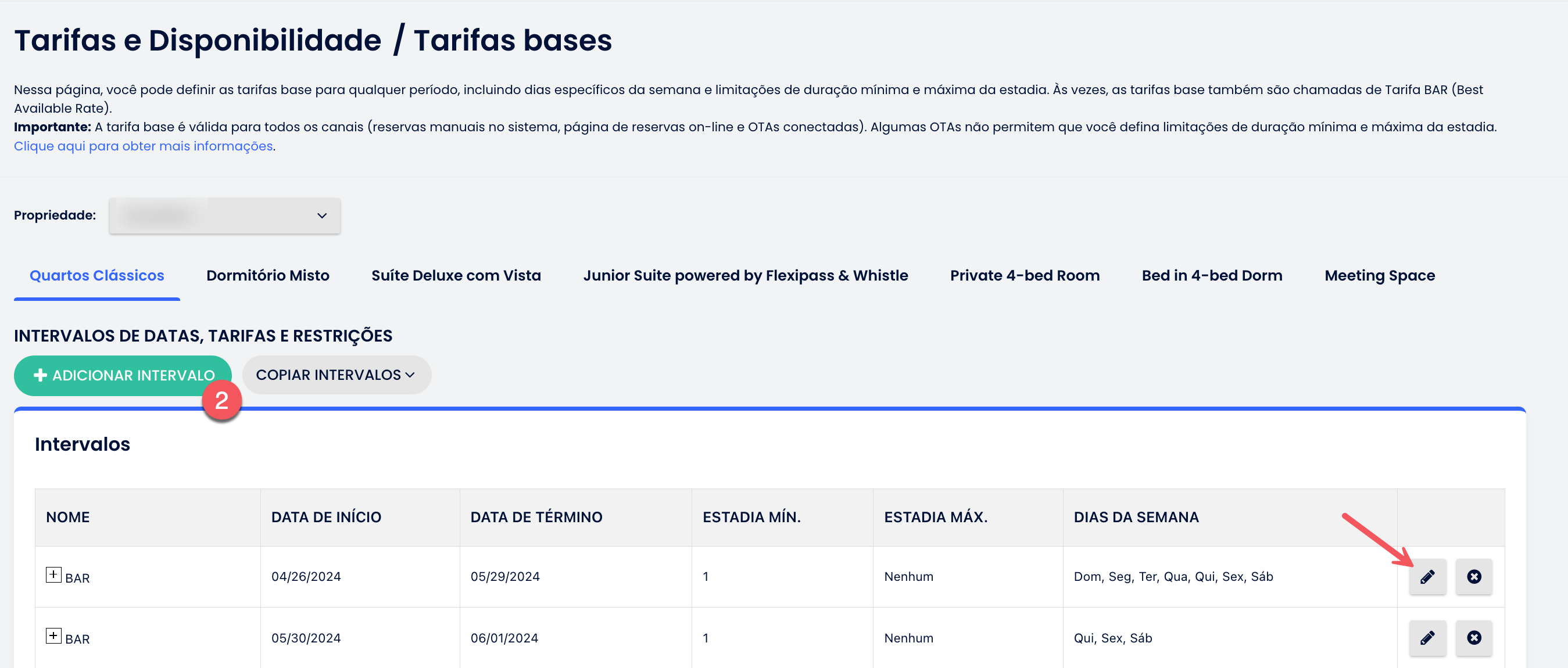Image resolution: width=1568 pixels, height=668 pixels.
Task: Expand the first BAR row plus icon
Action: point(53,574)
